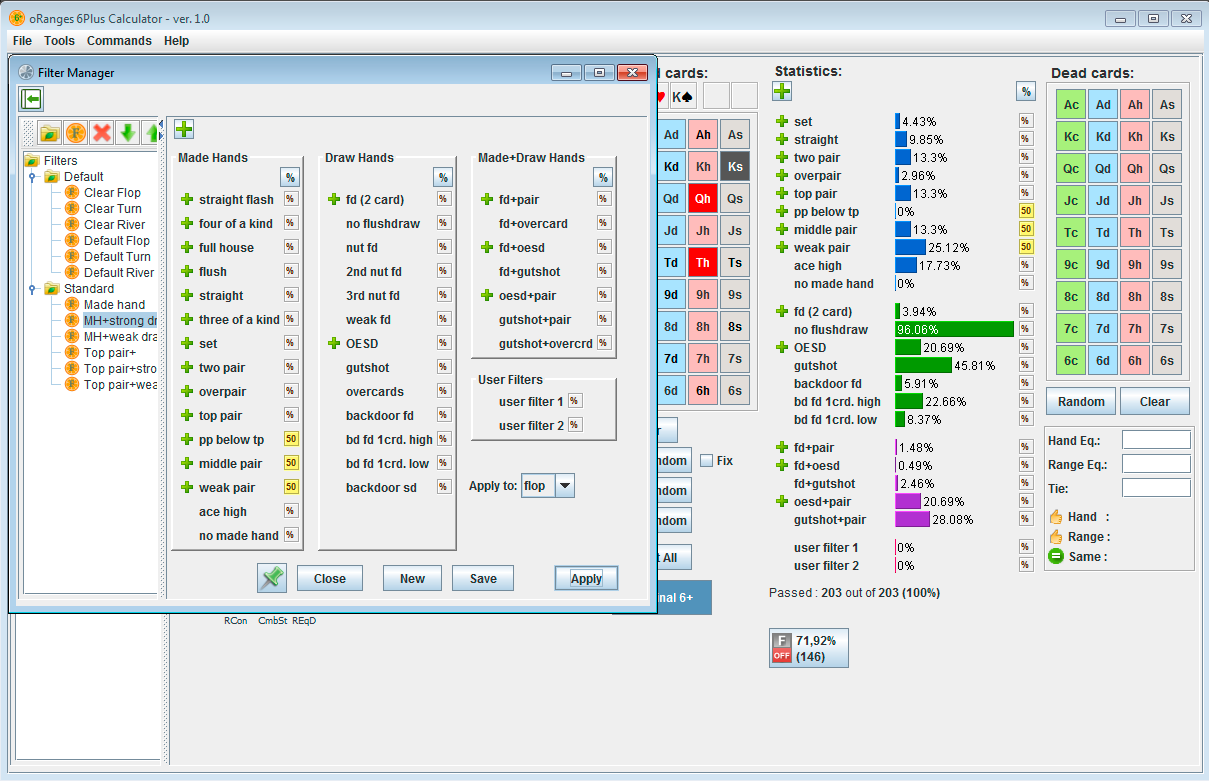The height and width of the screenshot is (781, 1209).
Task: Pin the Filter Manager using the pushpin icon
Action: click(270, 577)
